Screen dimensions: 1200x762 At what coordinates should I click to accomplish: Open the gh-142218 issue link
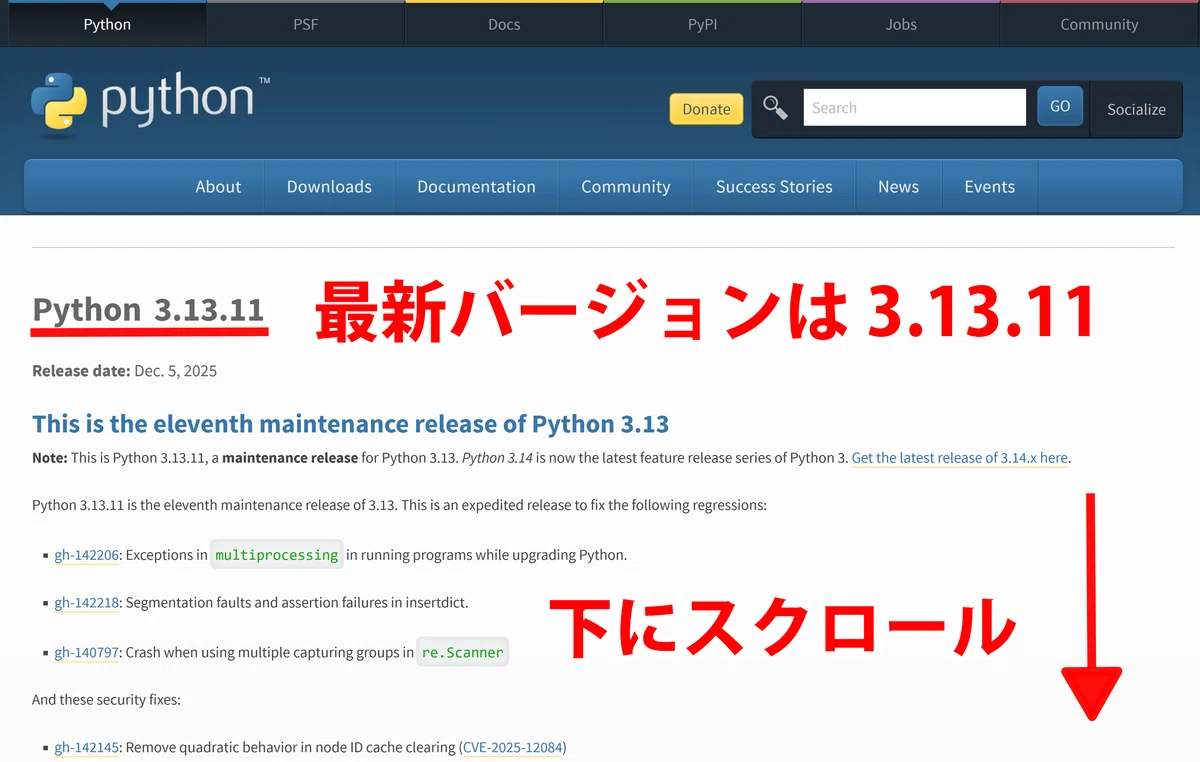tap(87, 603)
